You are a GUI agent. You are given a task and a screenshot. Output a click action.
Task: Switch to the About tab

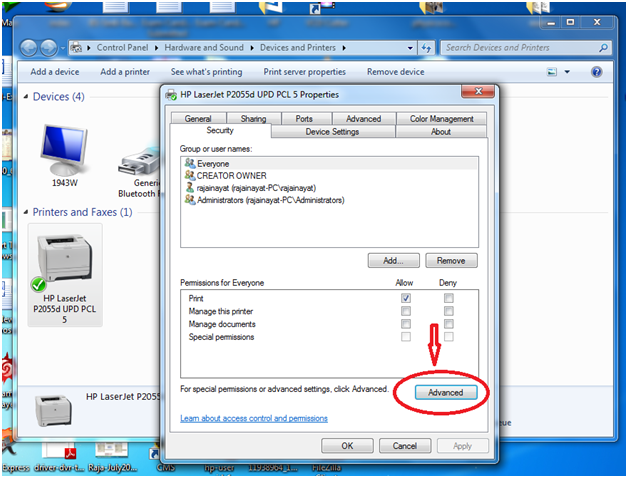point(441,131)
